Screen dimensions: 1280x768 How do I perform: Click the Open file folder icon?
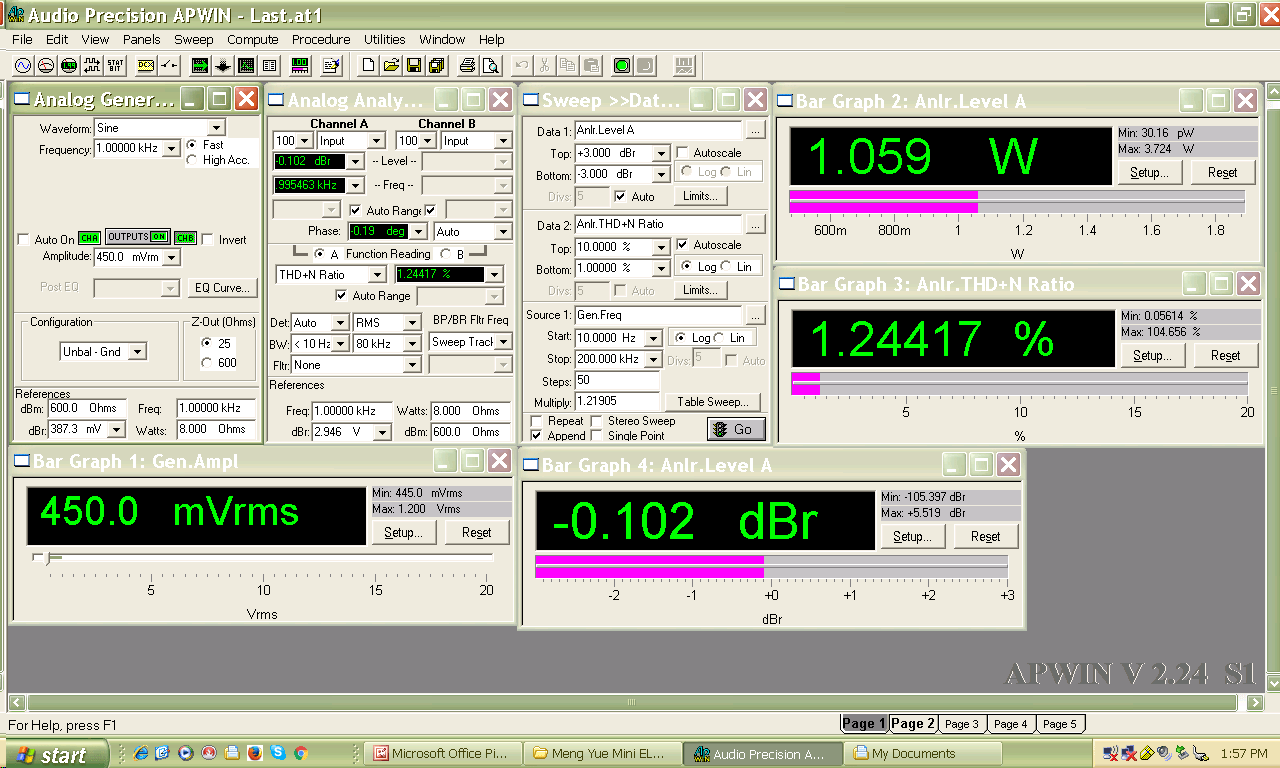coord(391,65)
